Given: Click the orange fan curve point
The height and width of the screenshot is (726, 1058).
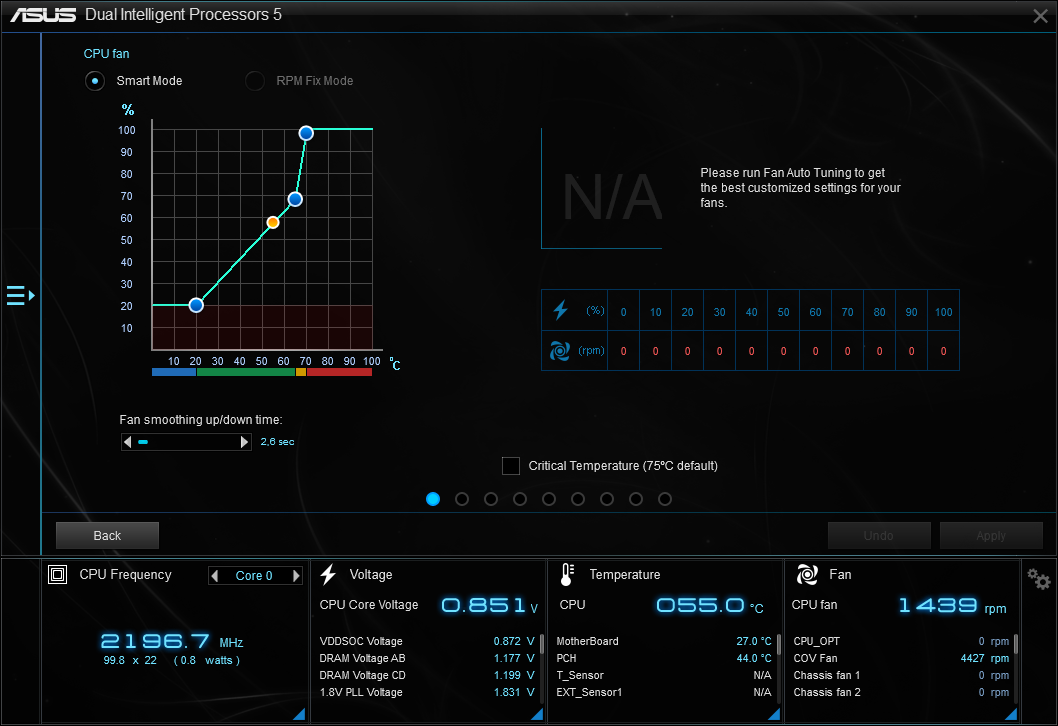Looking at the screenshot, I should click(x=273, y=222).
